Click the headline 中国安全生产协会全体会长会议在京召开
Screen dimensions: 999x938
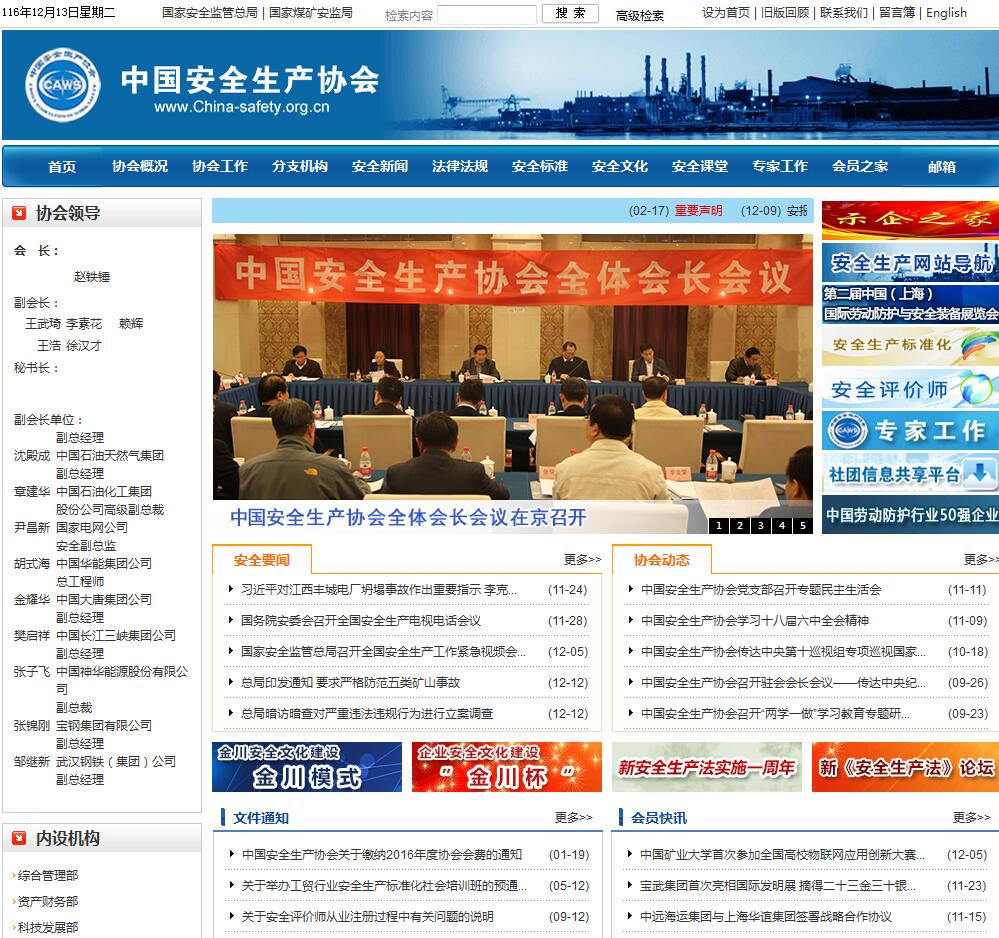408,517
